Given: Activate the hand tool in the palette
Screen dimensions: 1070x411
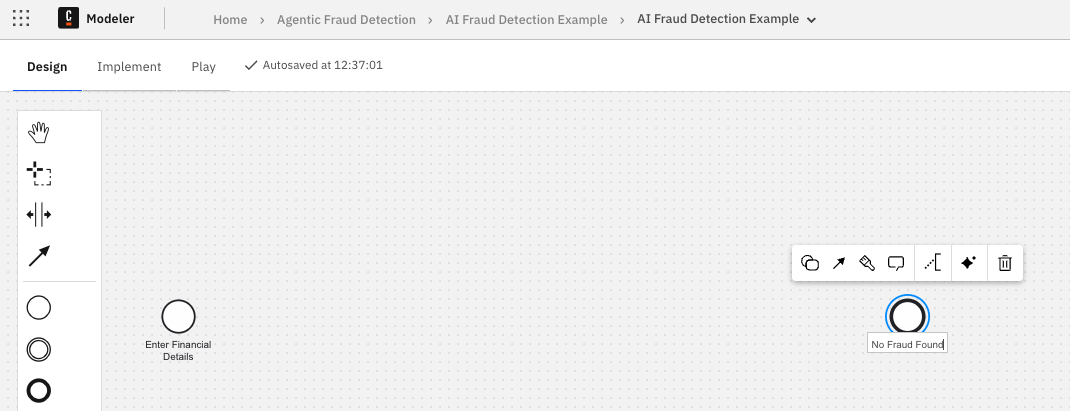Looking at the screenshot, I should 39,132.
